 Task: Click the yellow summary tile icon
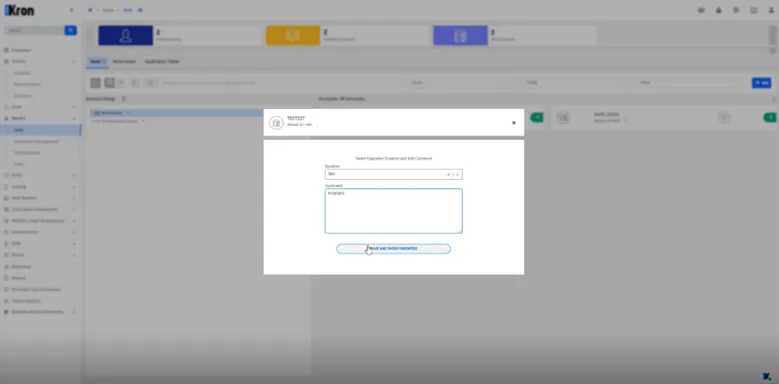293,36
